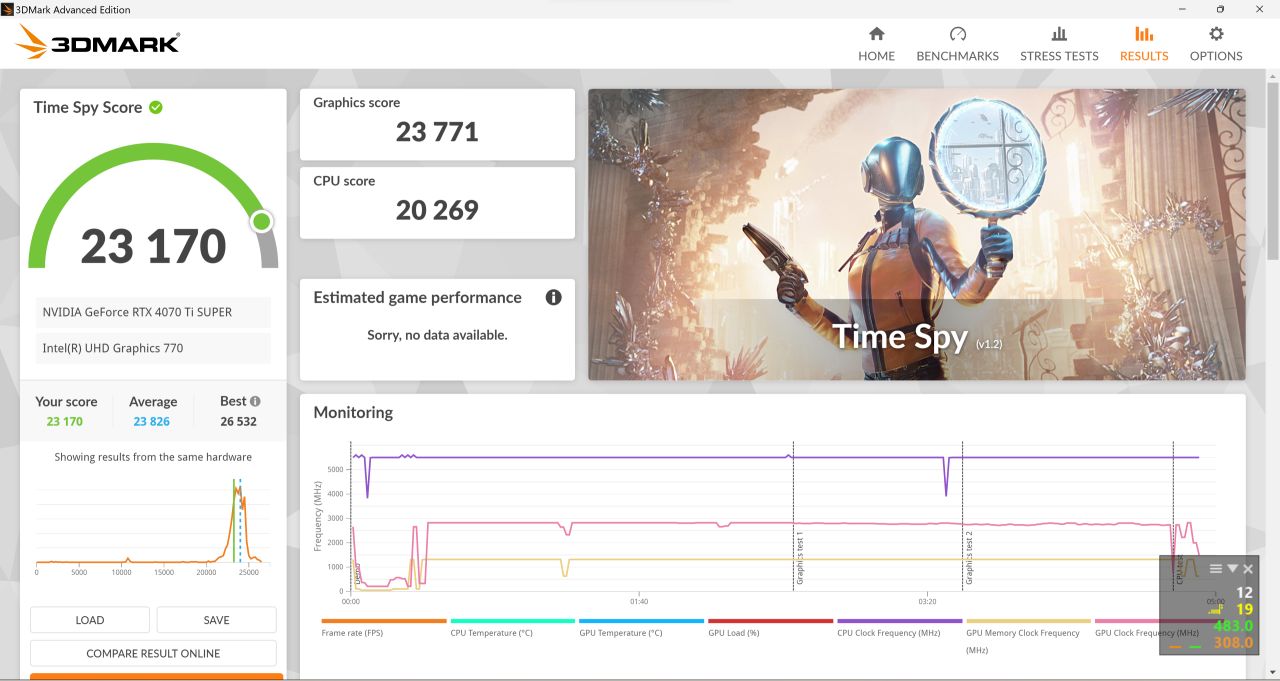Screen dimensions: 1280x681
Task: Click the score gauge indicator dot
Action: coord(262,221)
